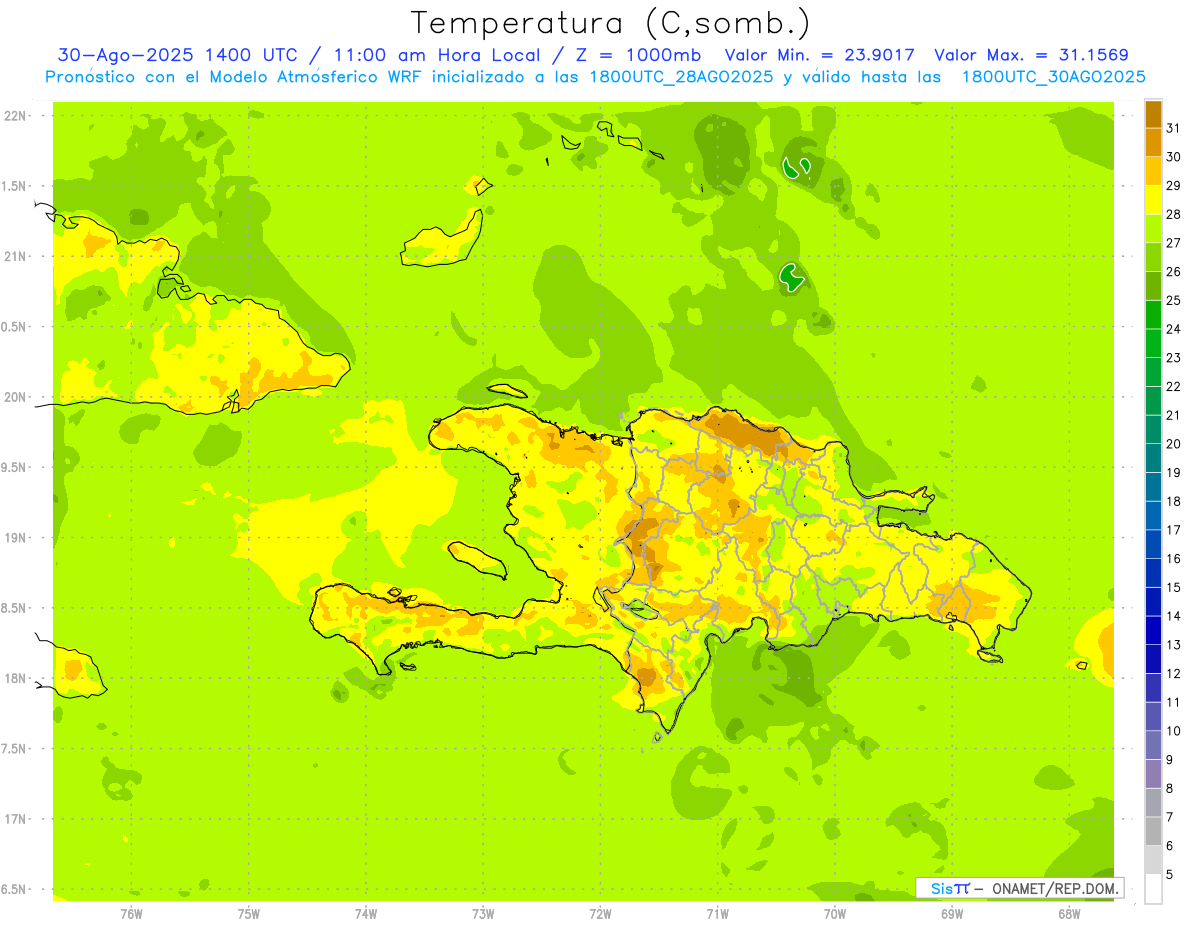Click the "74W" longitude label
Viewport: 1200px width, 927px height.
366,914
